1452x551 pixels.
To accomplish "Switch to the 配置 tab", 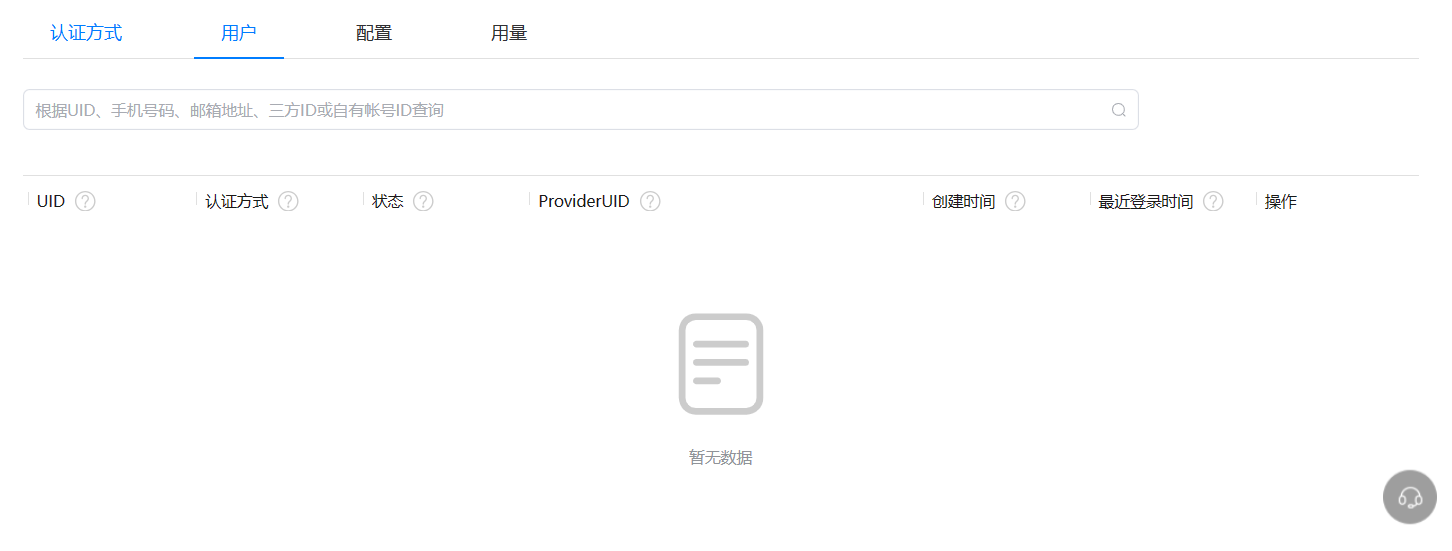I will [x=374, y=33].
